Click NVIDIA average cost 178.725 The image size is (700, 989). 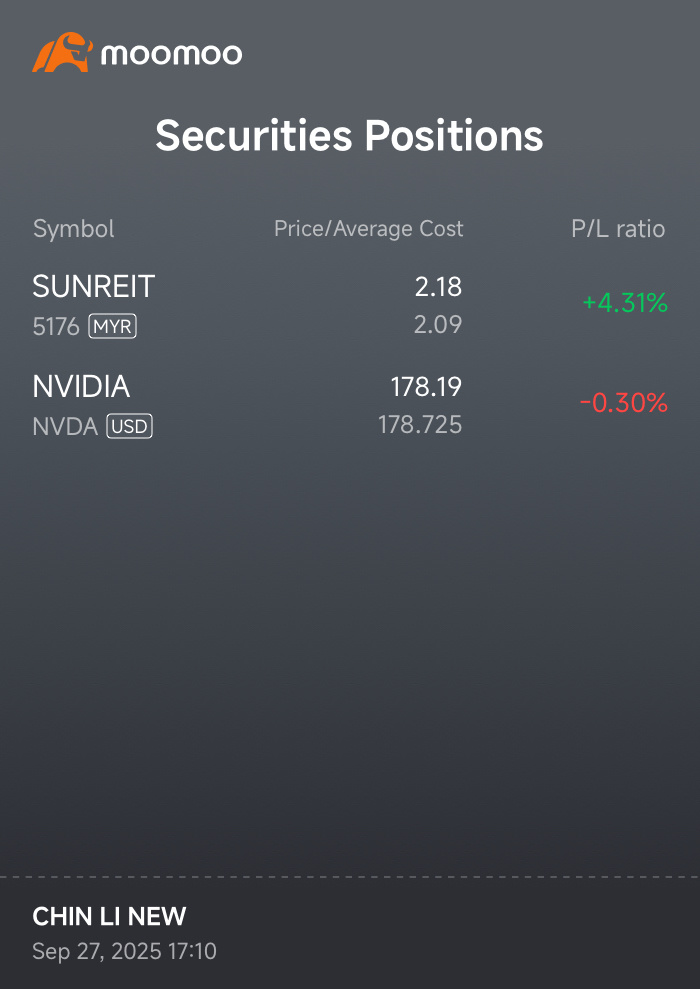(x=420, y=425)
